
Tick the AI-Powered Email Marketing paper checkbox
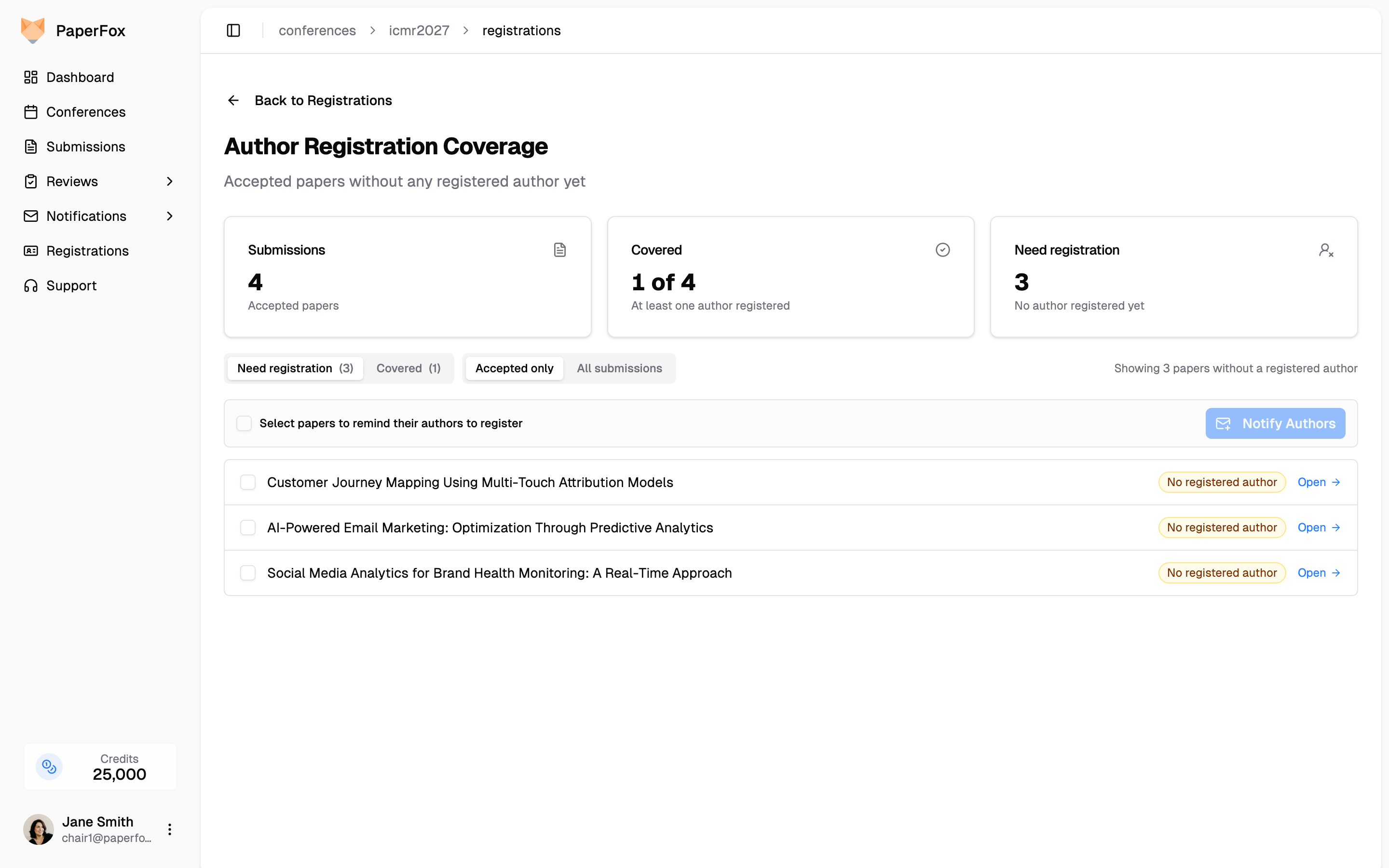(x=248, y=528)
